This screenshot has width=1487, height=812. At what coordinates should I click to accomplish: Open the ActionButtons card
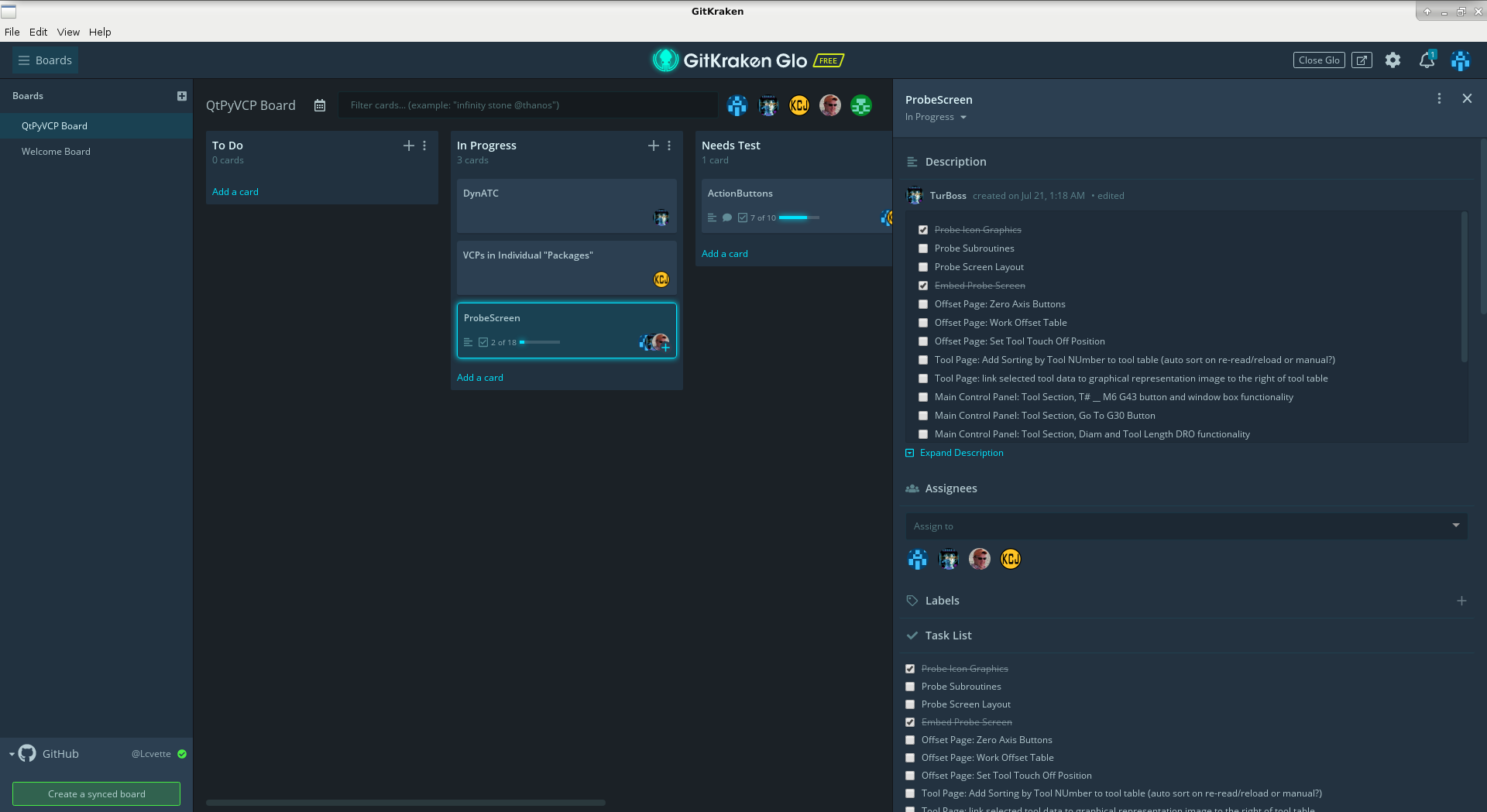pyautogui.click(x=797, y=206)
